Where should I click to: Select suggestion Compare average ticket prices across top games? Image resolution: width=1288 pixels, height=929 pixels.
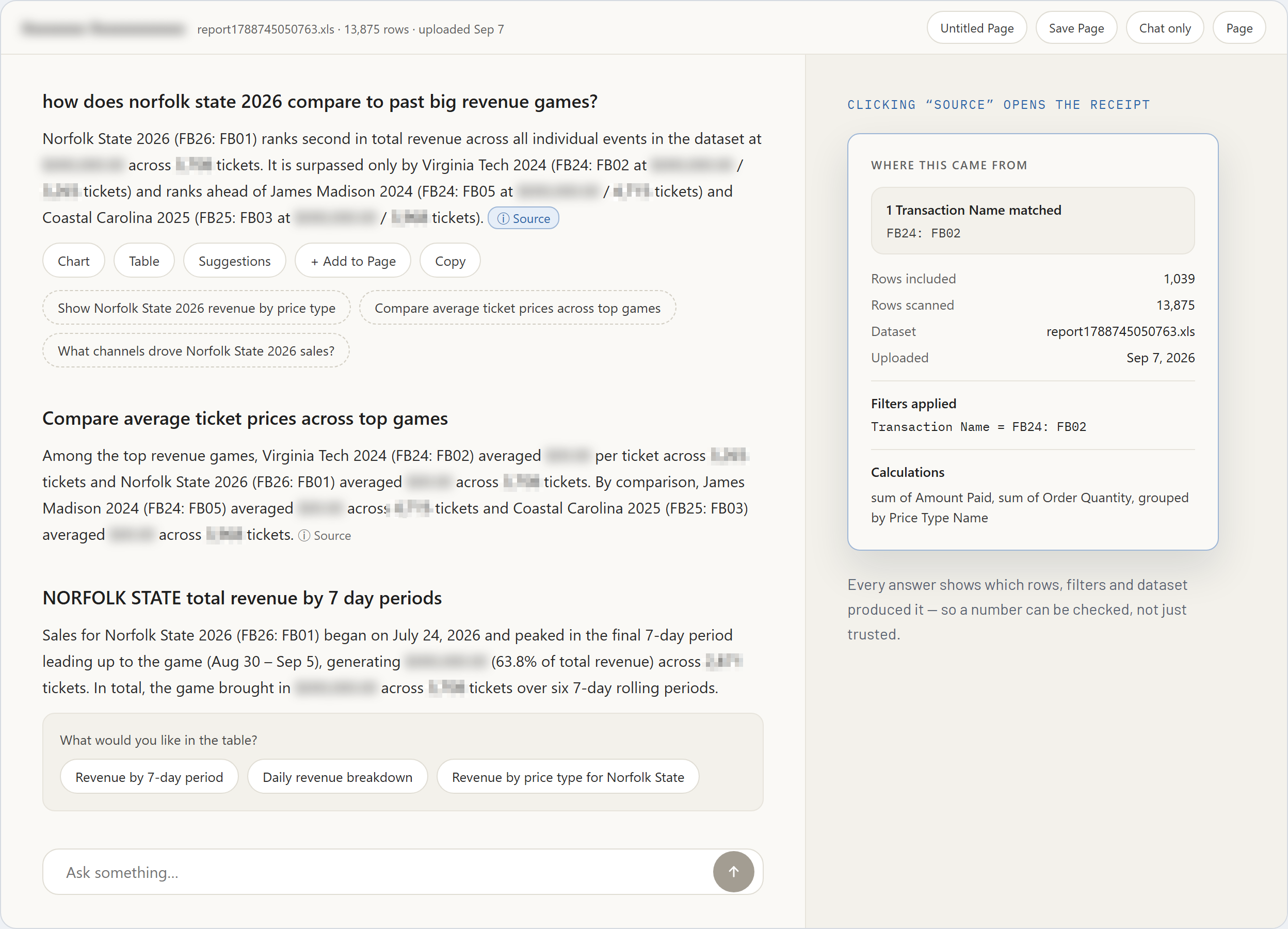pos(518,308)
